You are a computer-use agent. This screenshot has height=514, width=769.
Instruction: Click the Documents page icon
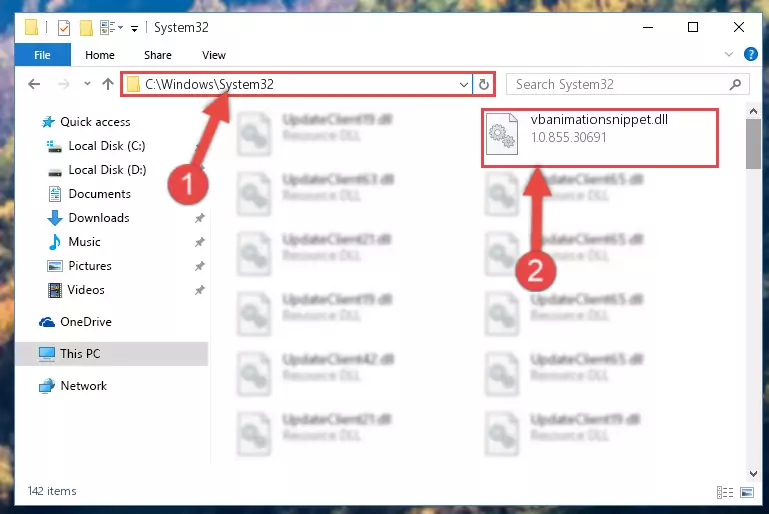point(54,194)
